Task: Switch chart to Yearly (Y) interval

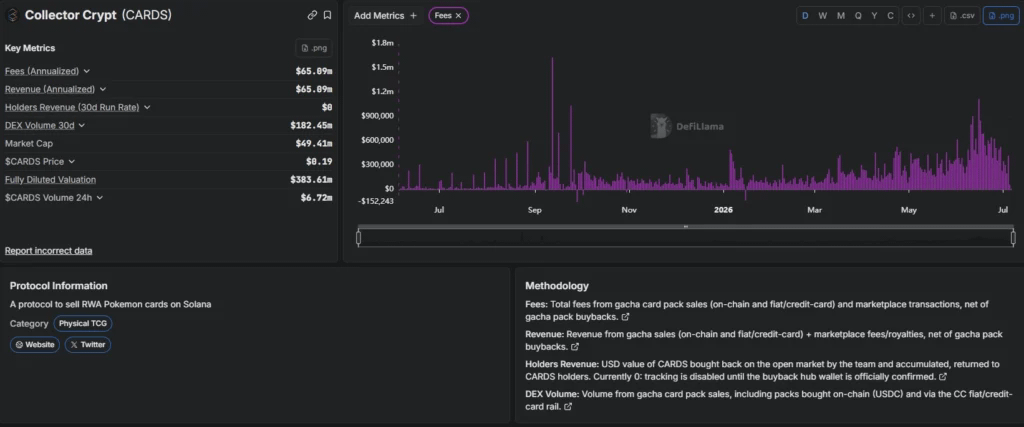Action: tap(874, 16)
